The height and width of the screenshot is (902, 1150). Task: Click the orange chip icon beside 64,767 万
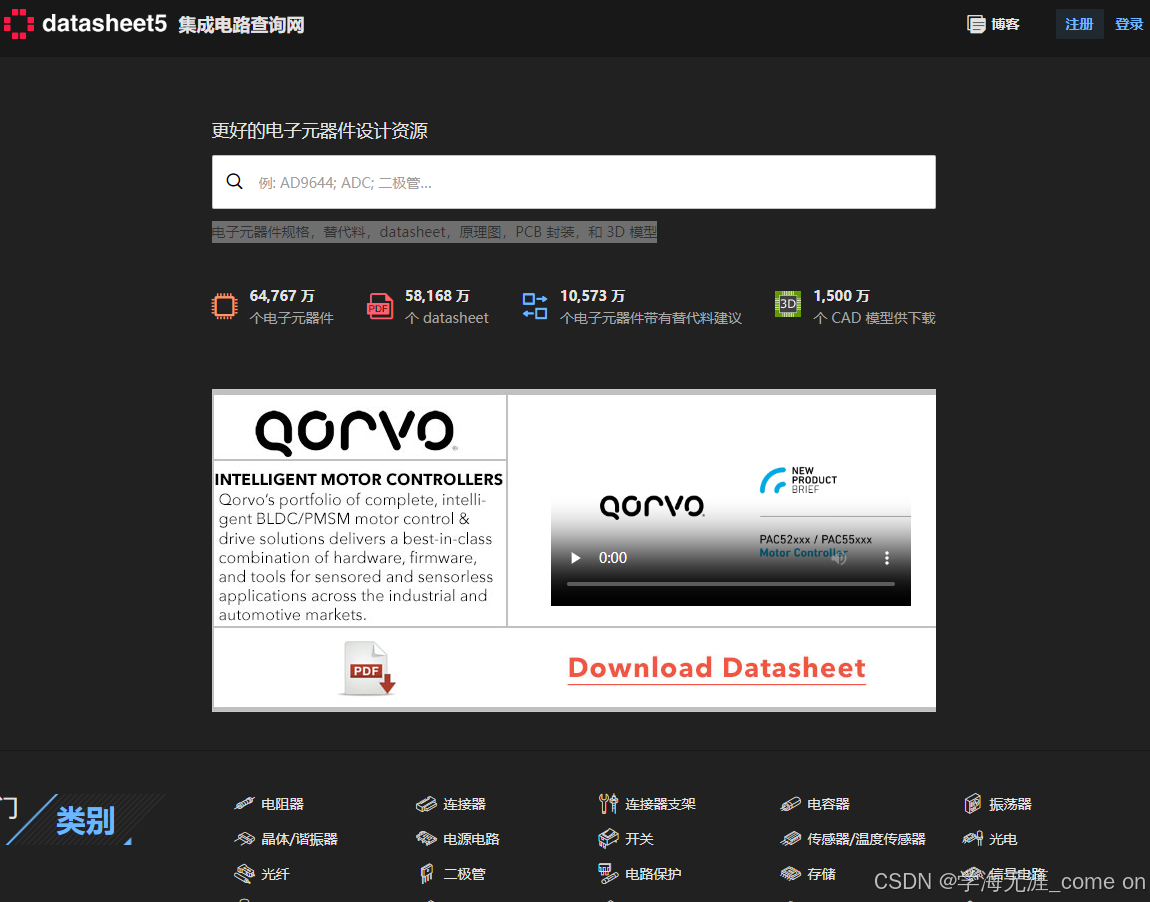224,306
